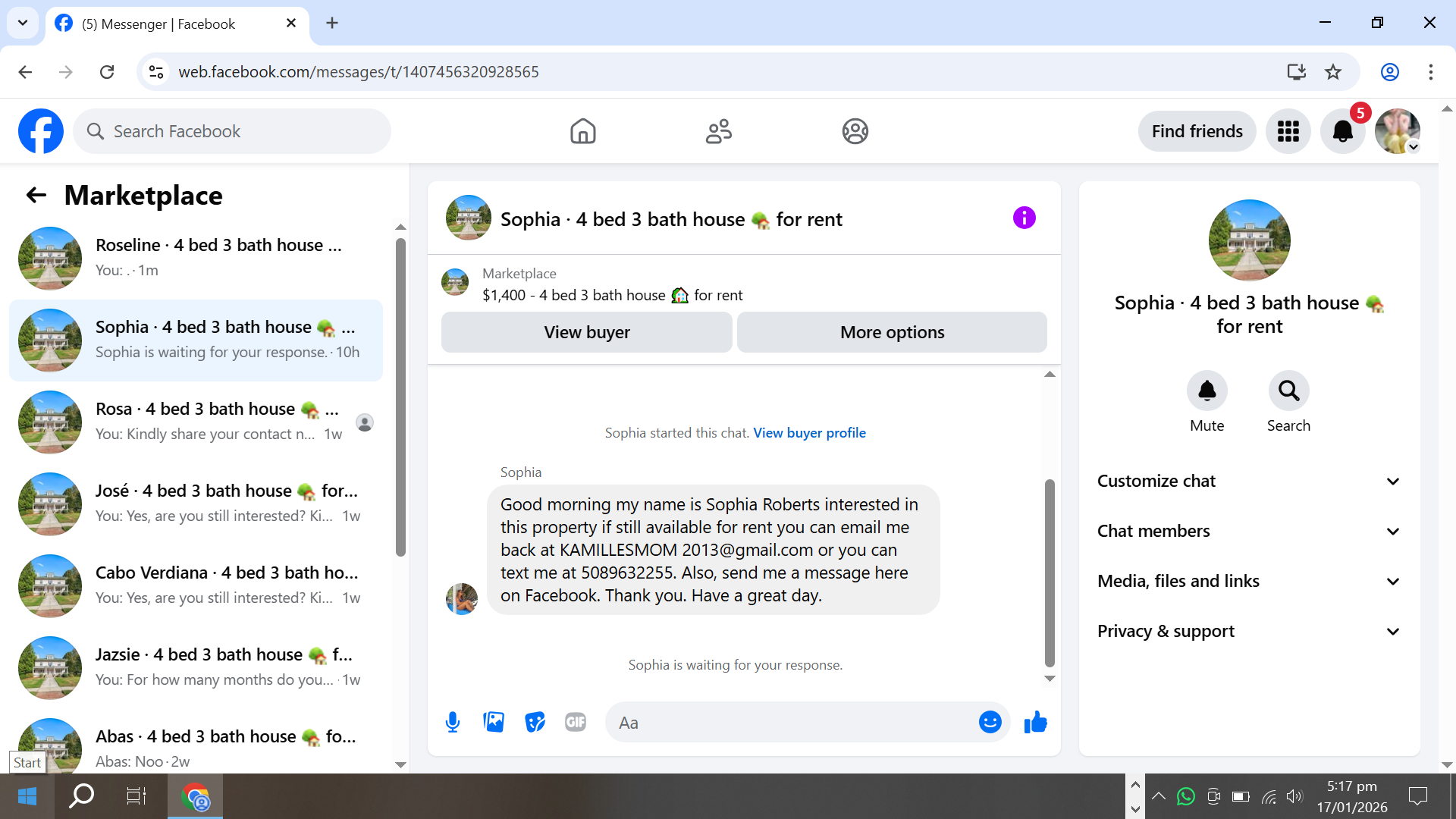The image size is (1456, 819).
Task: Search within the conversation
Action: click(1288, 391)
